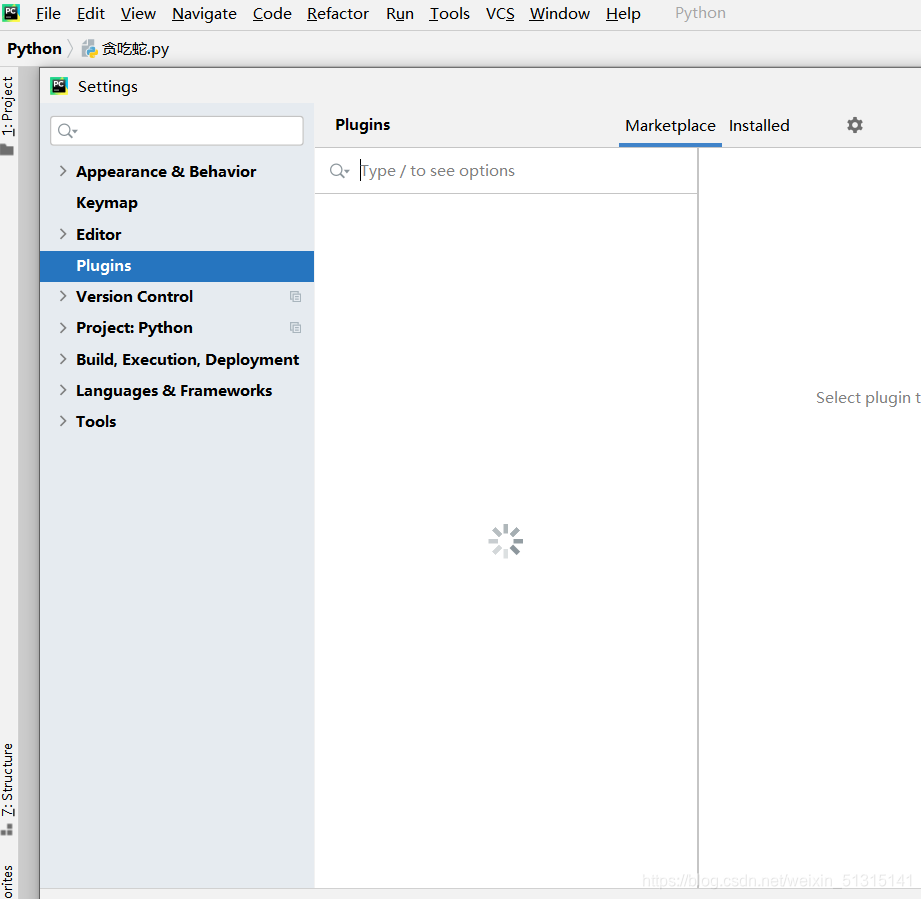Switch to the Installed plugins tab

click(x=759, y=126)
